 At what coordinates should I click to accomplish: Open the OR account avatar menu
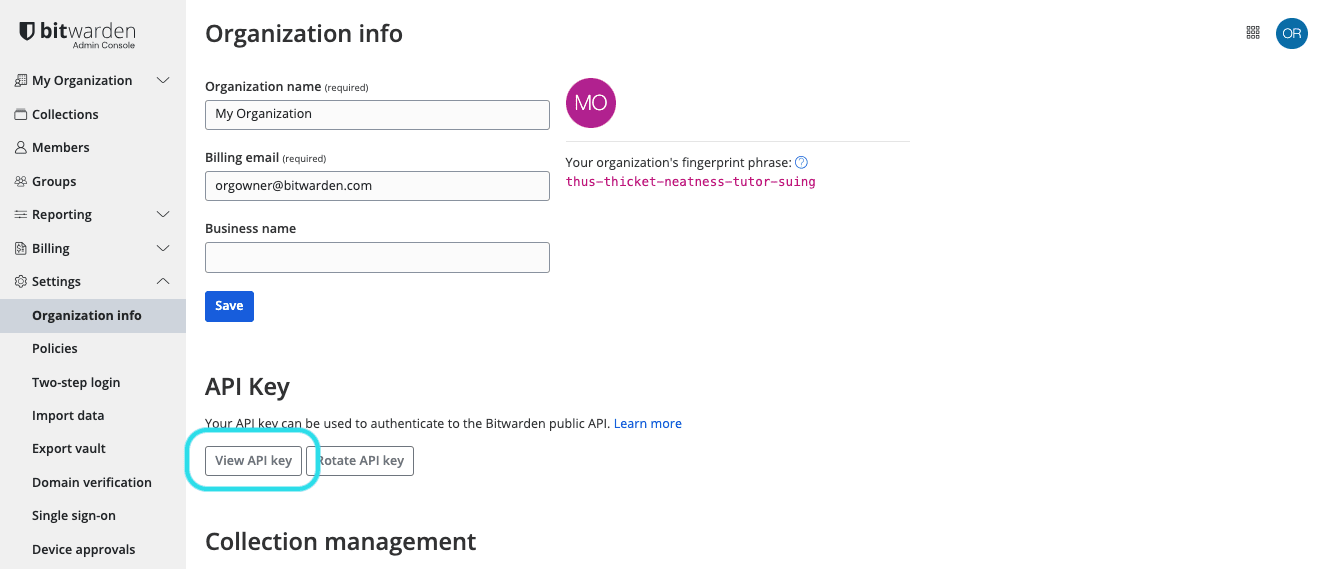[1291, 33]
